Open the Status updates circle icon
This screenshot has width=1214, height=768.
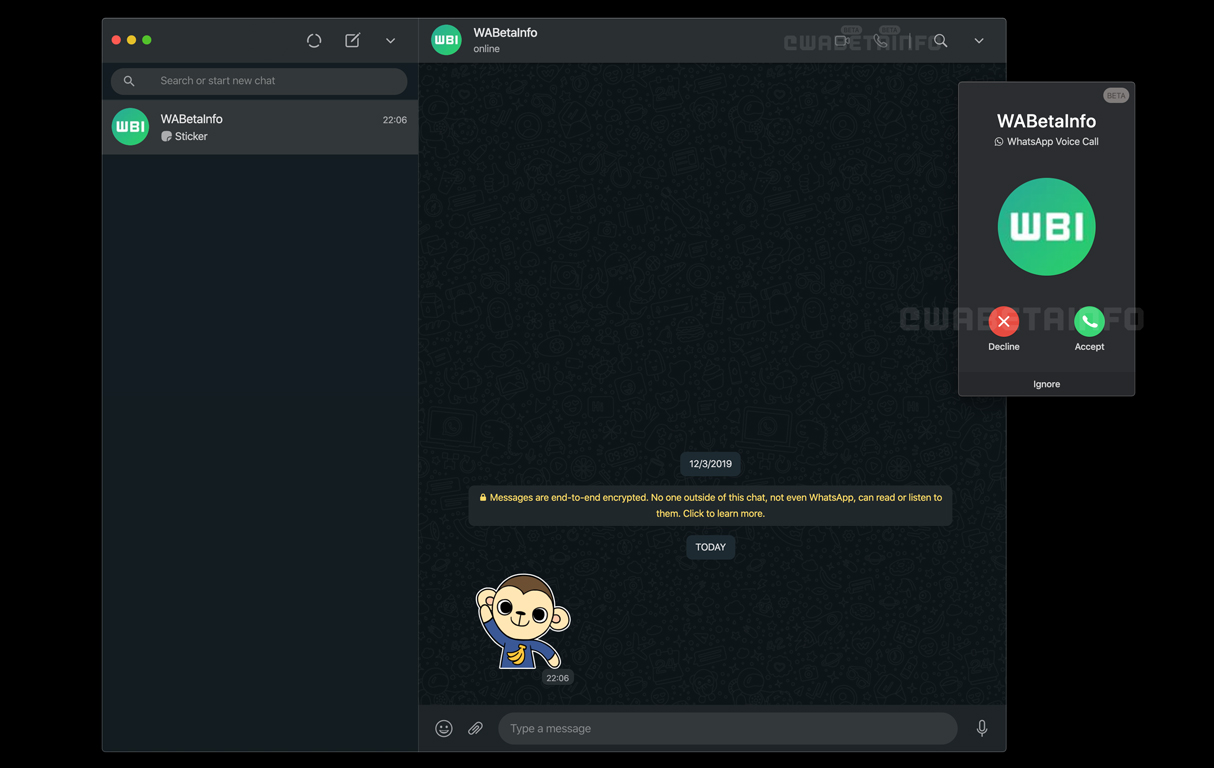click(314, 41)
